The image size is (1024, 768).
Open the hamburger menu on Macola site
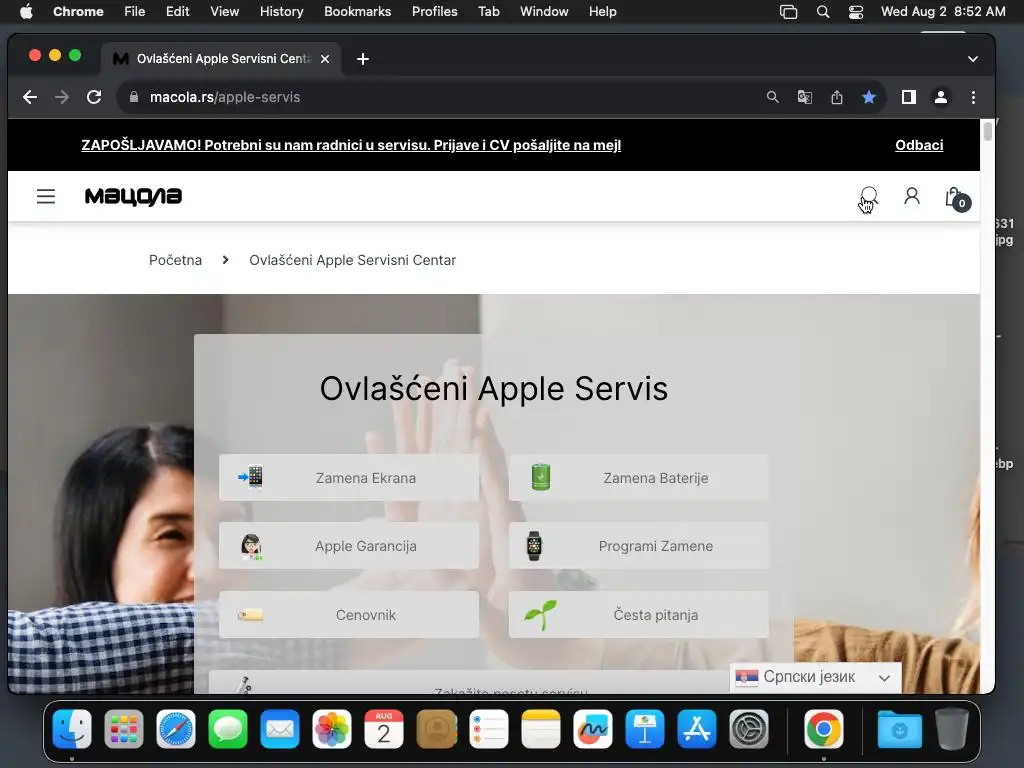46,196
